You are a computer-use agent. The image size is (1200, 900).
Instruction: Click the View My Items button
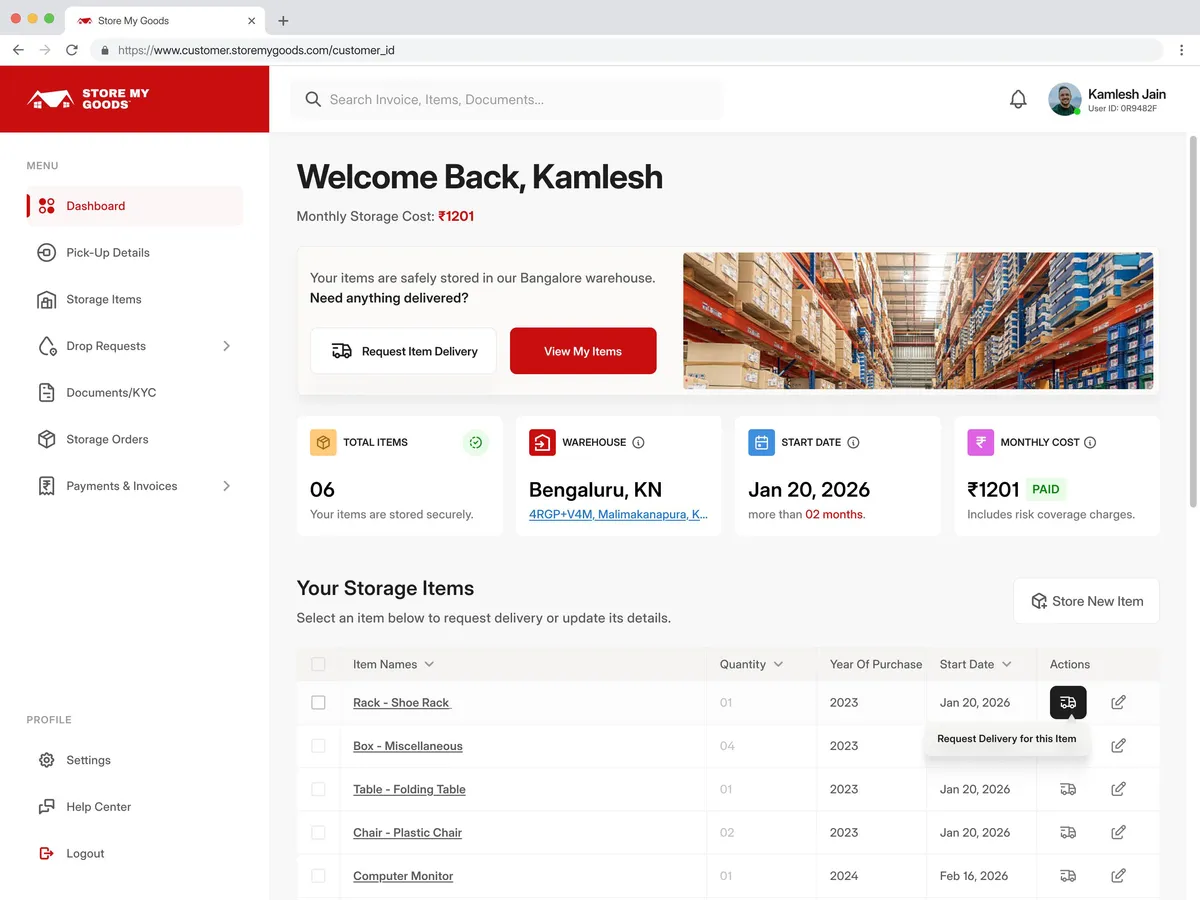point(583,351)
